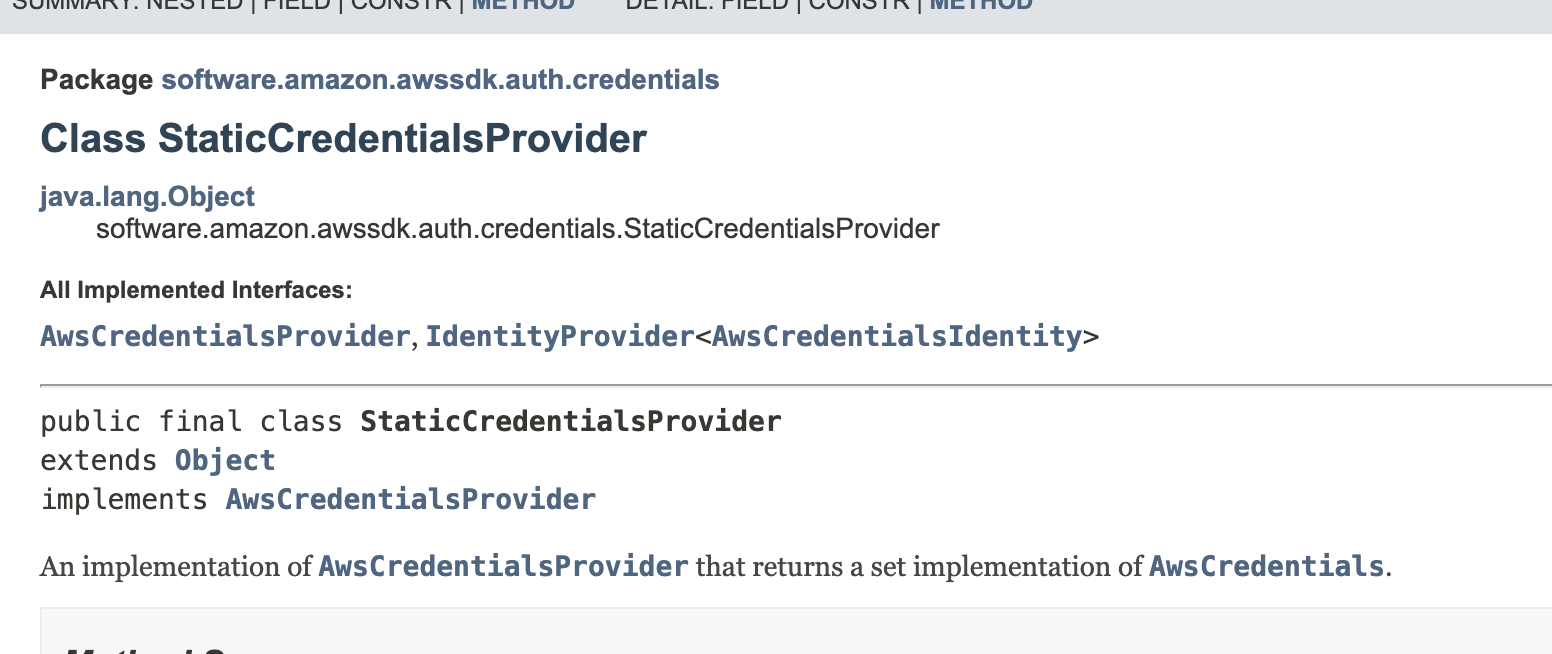Click the Object link after extends
The image size is (1552, 654).
(225, 460)
